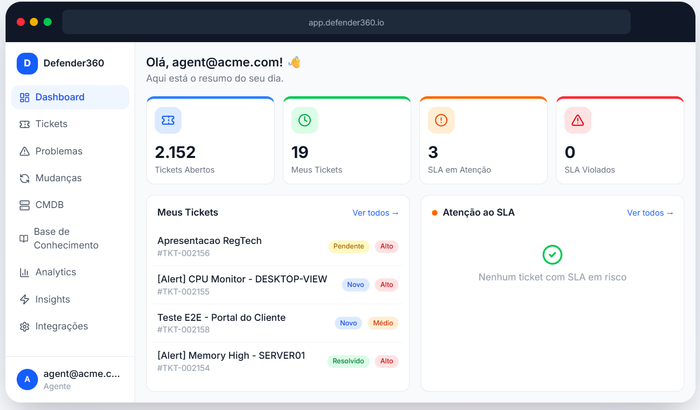
Task: Open the Apresentacao RegTech ticket
Action: click(208, 241)
